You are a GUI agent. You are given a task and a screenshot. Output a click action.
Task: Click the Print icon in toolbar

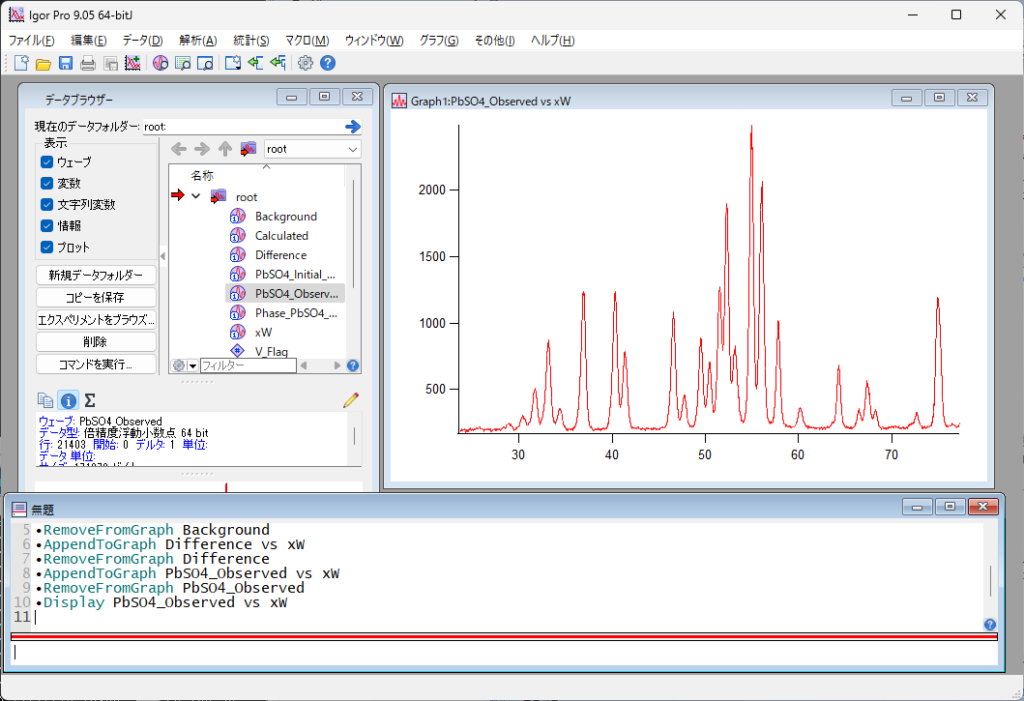coord(88,63)
